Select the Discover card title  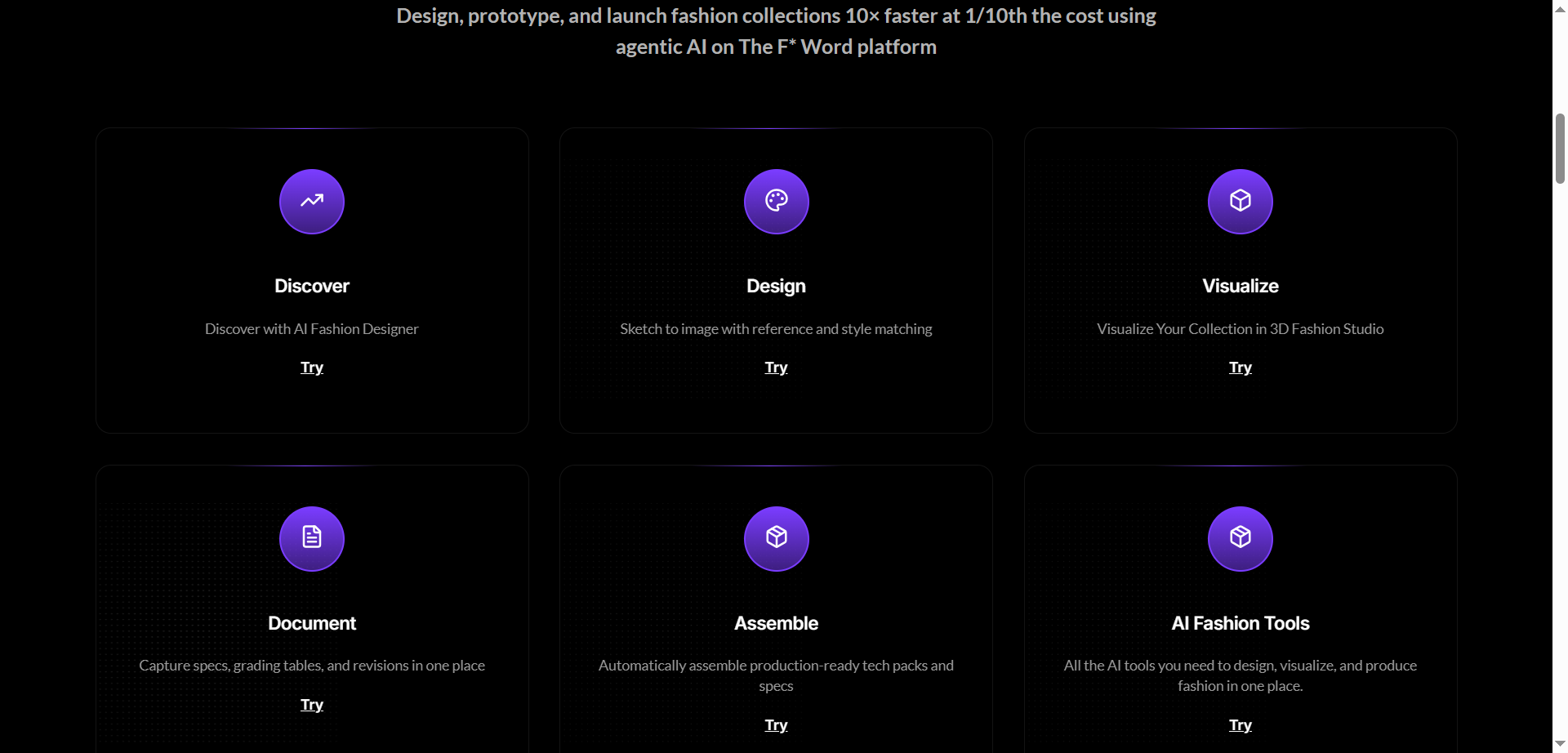pyautogui.click(x=311, y=285)
